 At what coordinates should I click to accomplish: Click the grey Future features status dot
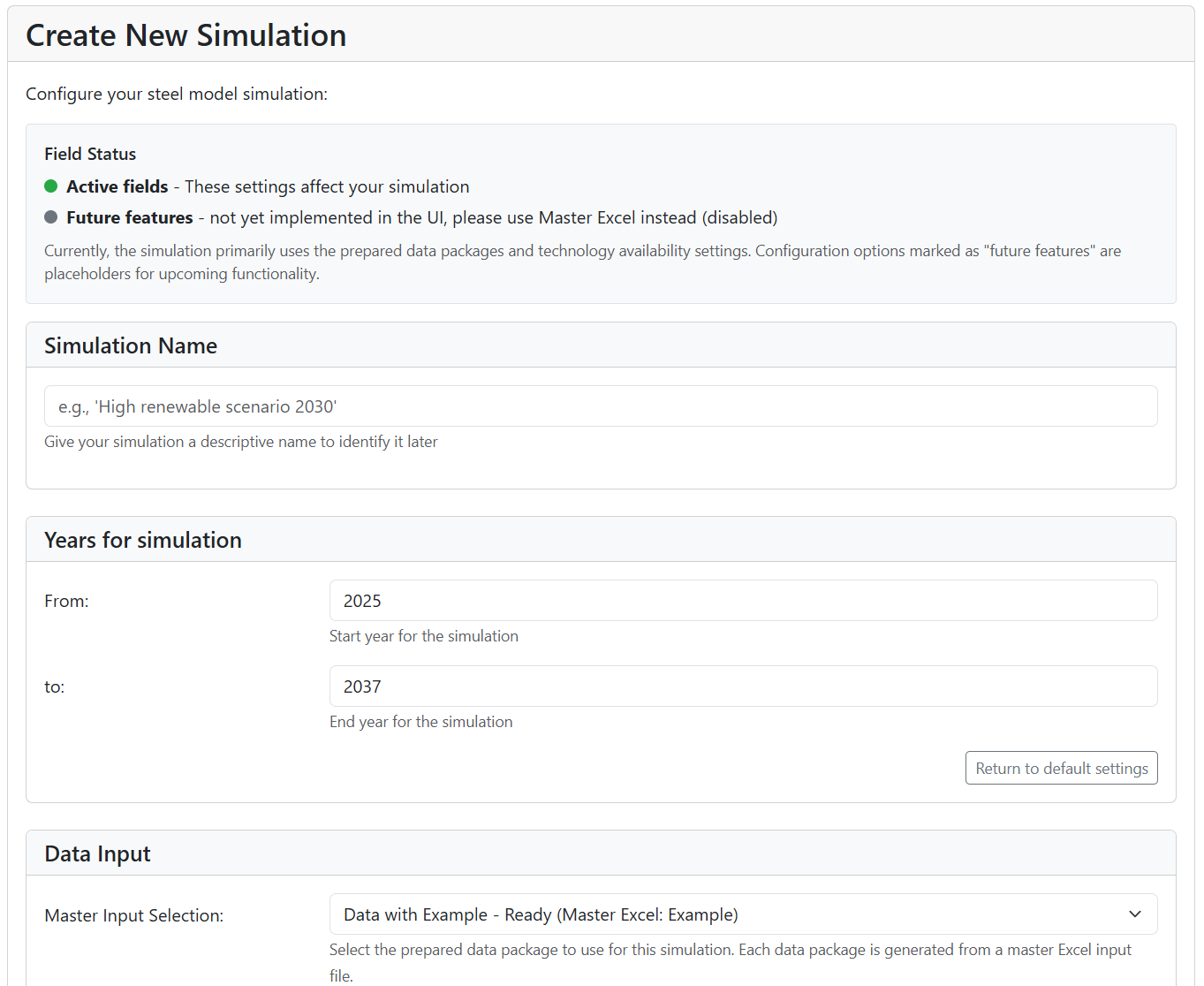51,217
